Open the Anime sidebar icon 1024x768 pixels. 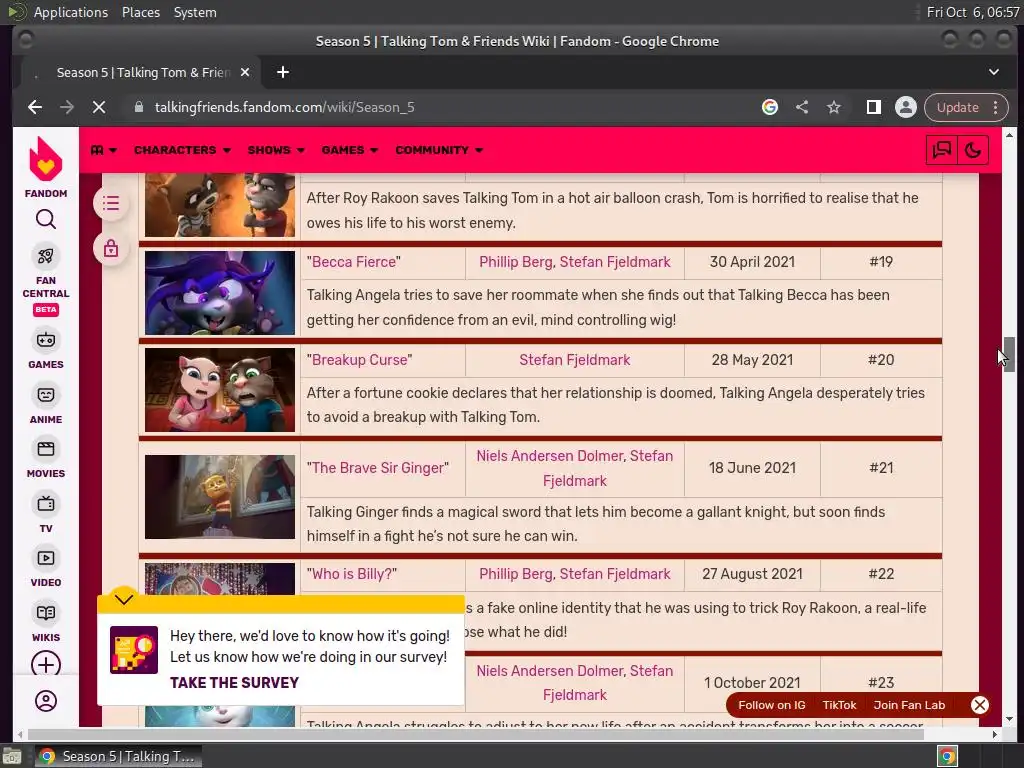pyautogui.click(x=46, y=395)
